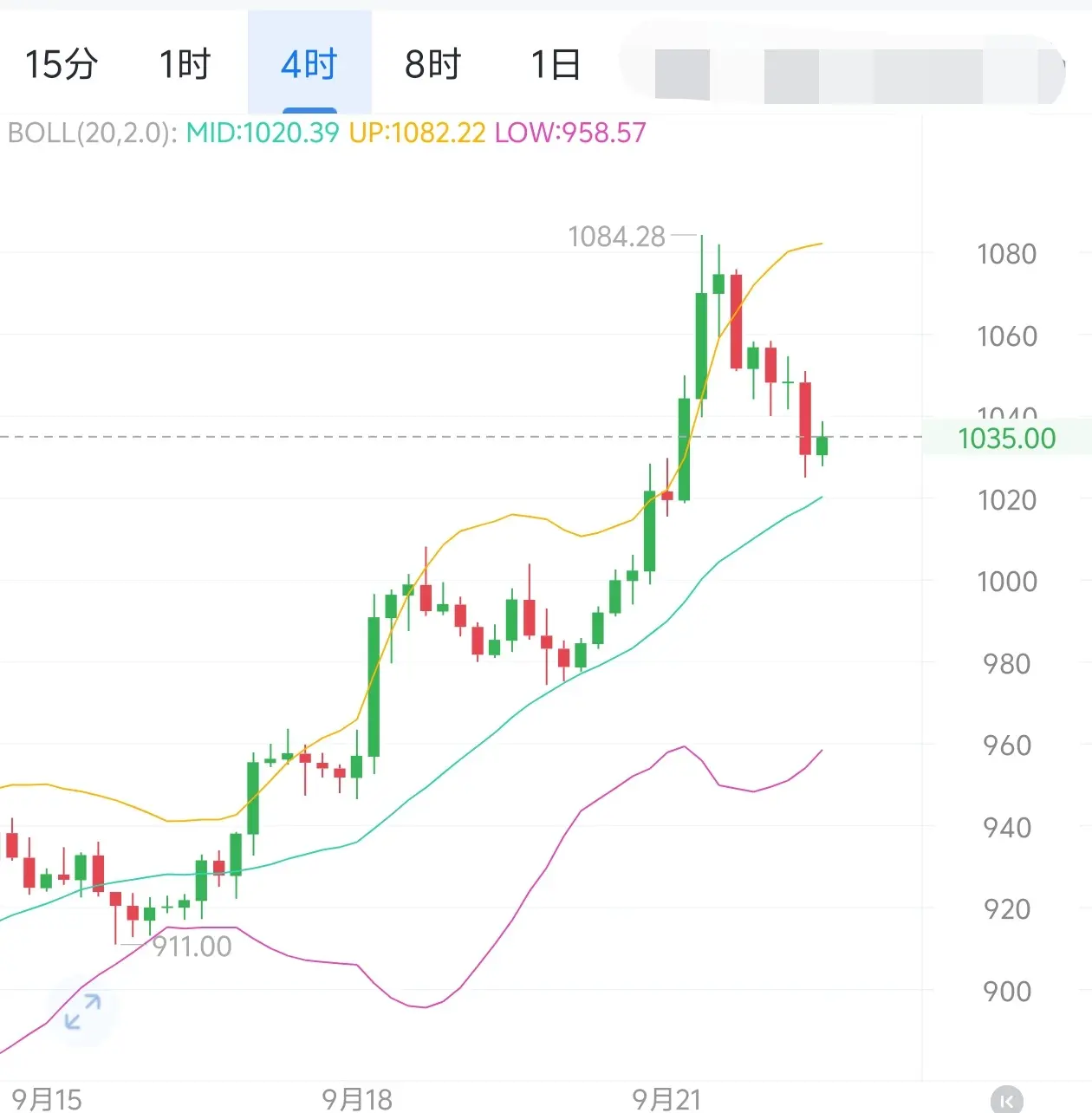Tap the MID:1020.39 indicator value
Image resolution: width=1092 pixels, height=1113 pixels.
[263, 133]
